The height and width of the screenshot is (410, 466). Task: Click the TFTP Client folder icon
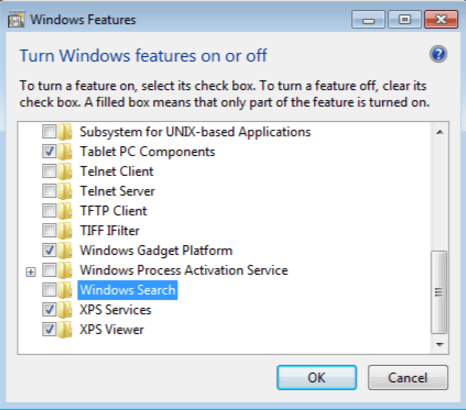tap(65, 211)
